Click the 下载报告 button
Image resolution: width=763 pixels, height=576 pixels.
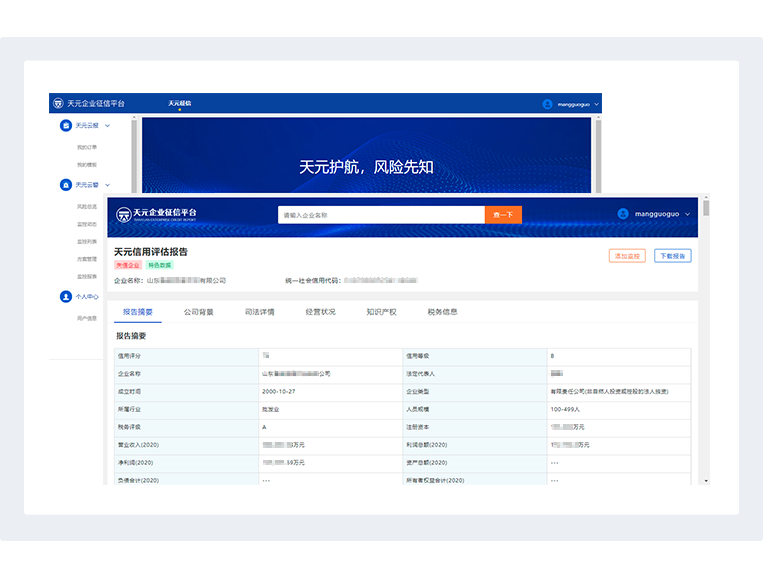(673, 256)
